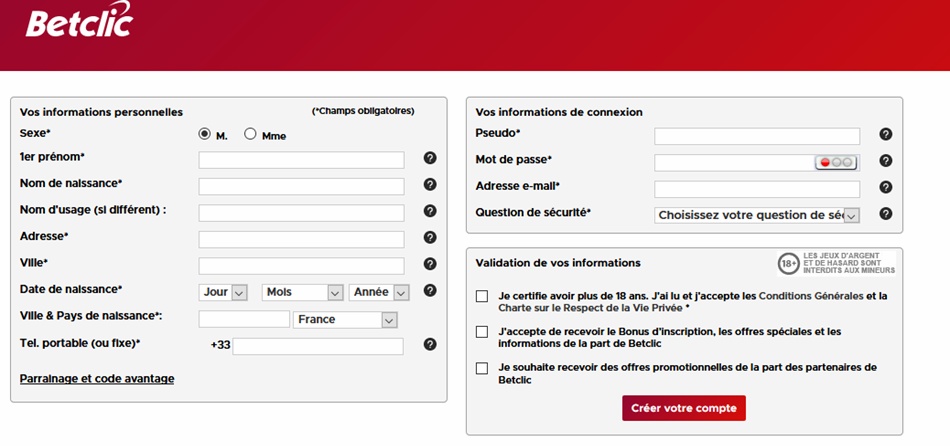This screenshot has height=446, width=950.
Task: Open the France country dropdown
Action: [345, 319]
